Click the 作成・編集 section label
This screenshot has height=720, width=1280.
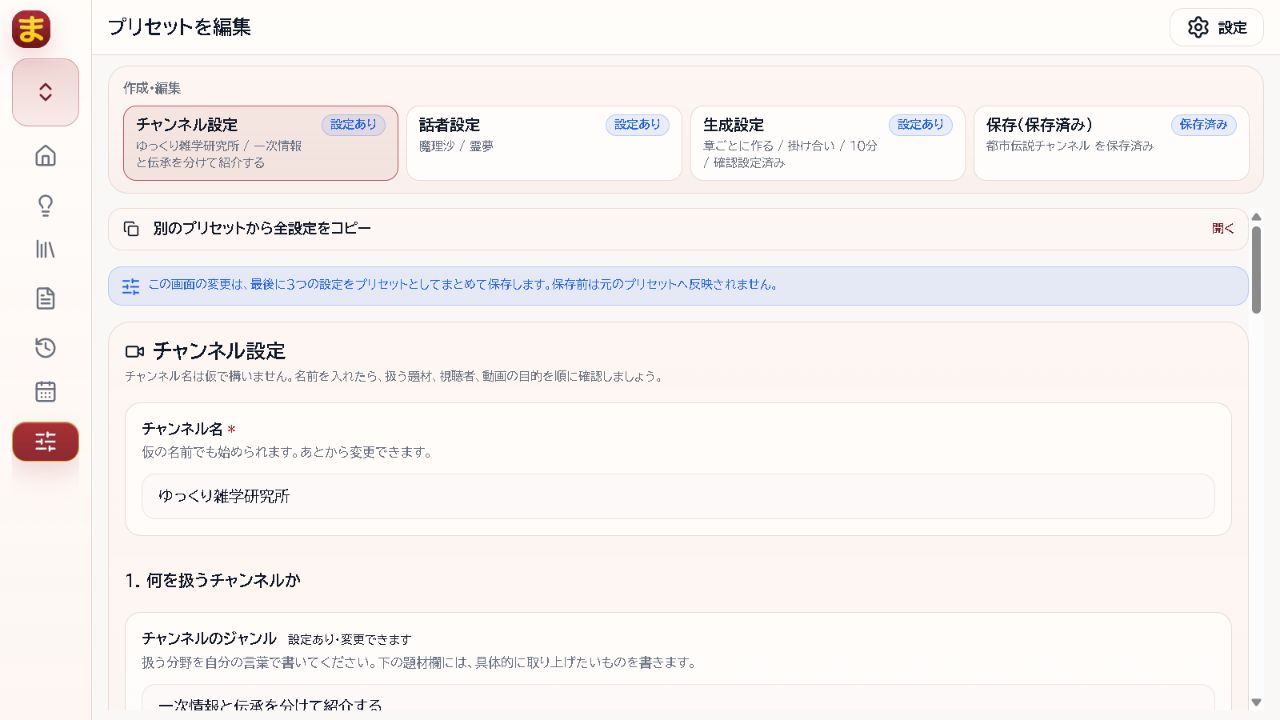click(152, 88)
